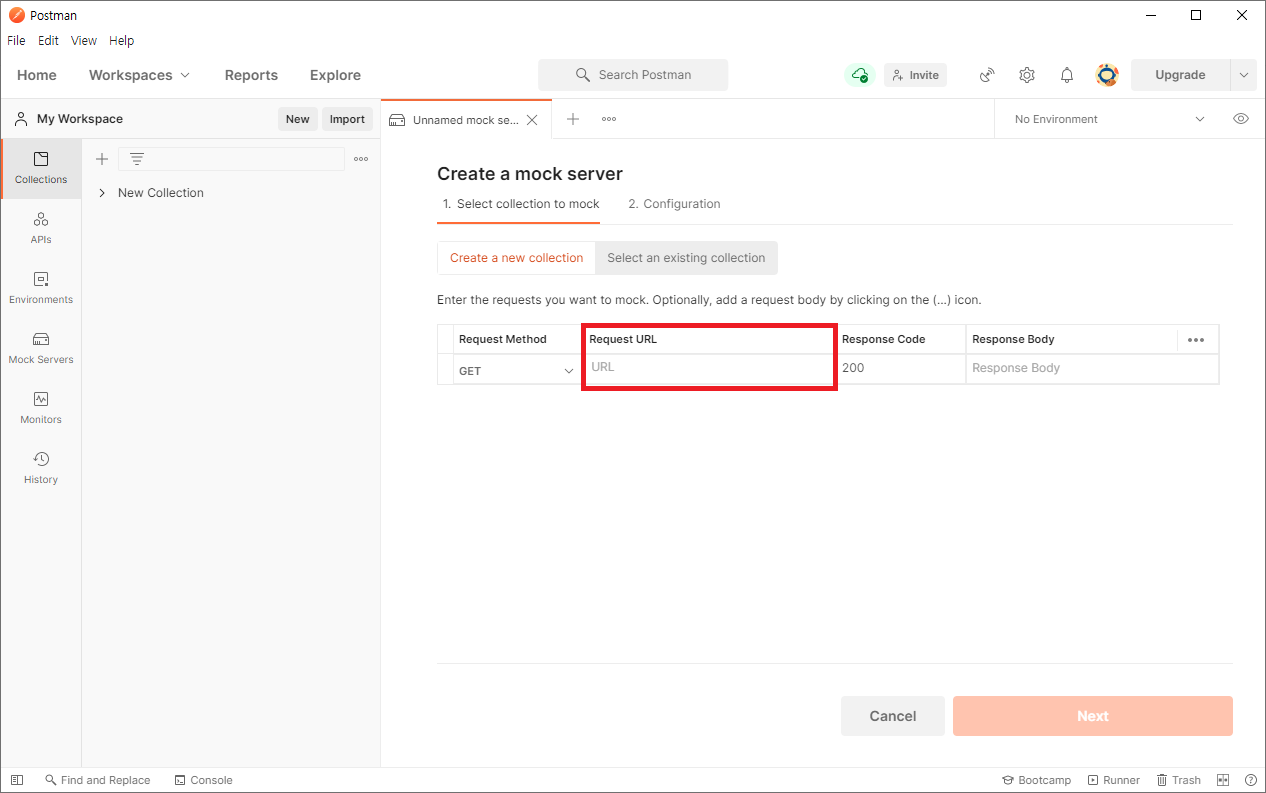Screen dimensions: 1266x793
Task: Click the Cancel button
Action: click(x=893, y=716)
